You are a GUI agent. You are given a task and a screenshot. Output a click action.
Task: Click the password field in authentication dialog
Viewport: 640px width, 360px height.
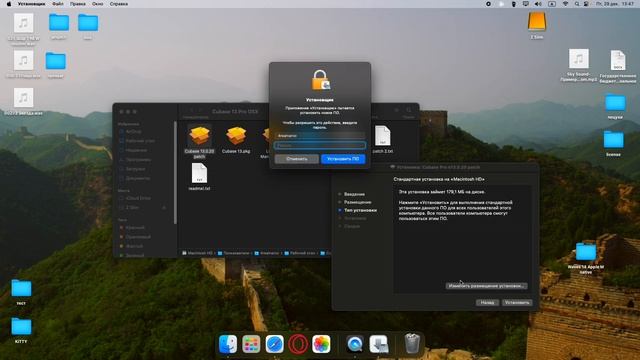(x=320, y=145)
